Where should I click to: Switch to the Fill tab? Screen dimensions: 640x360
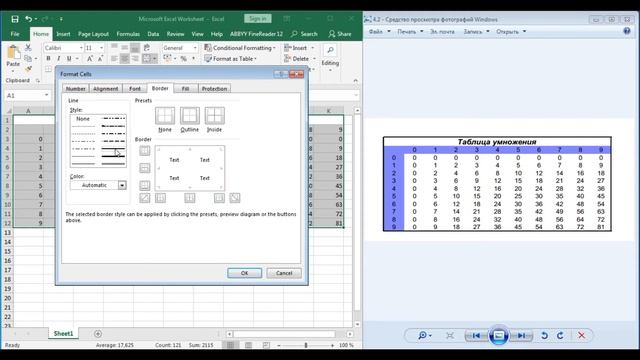coord(185,89)
